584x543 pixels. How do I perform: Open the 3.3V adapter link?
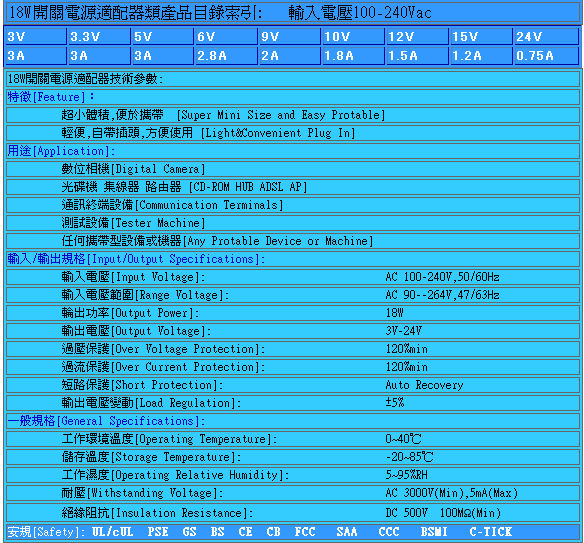(x=99, y=36)
